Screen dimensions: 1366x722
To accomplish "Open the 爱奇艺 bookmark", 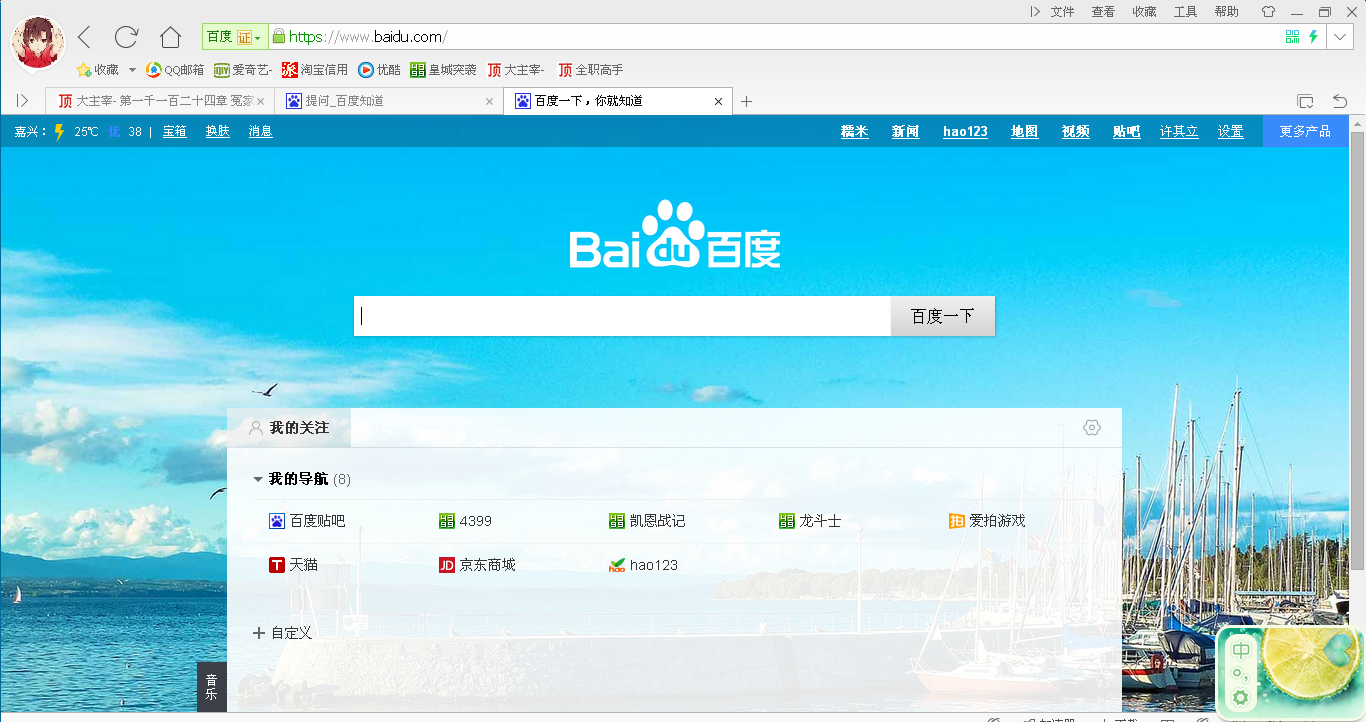I will pos(243,70).
